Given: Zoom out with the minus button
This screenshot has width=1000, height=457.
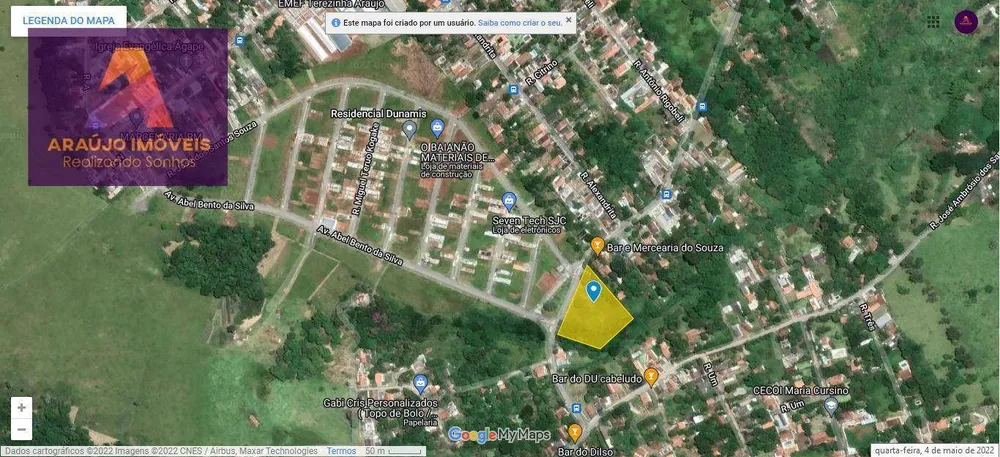Looking at the screenshot, I should coord(22,430).
